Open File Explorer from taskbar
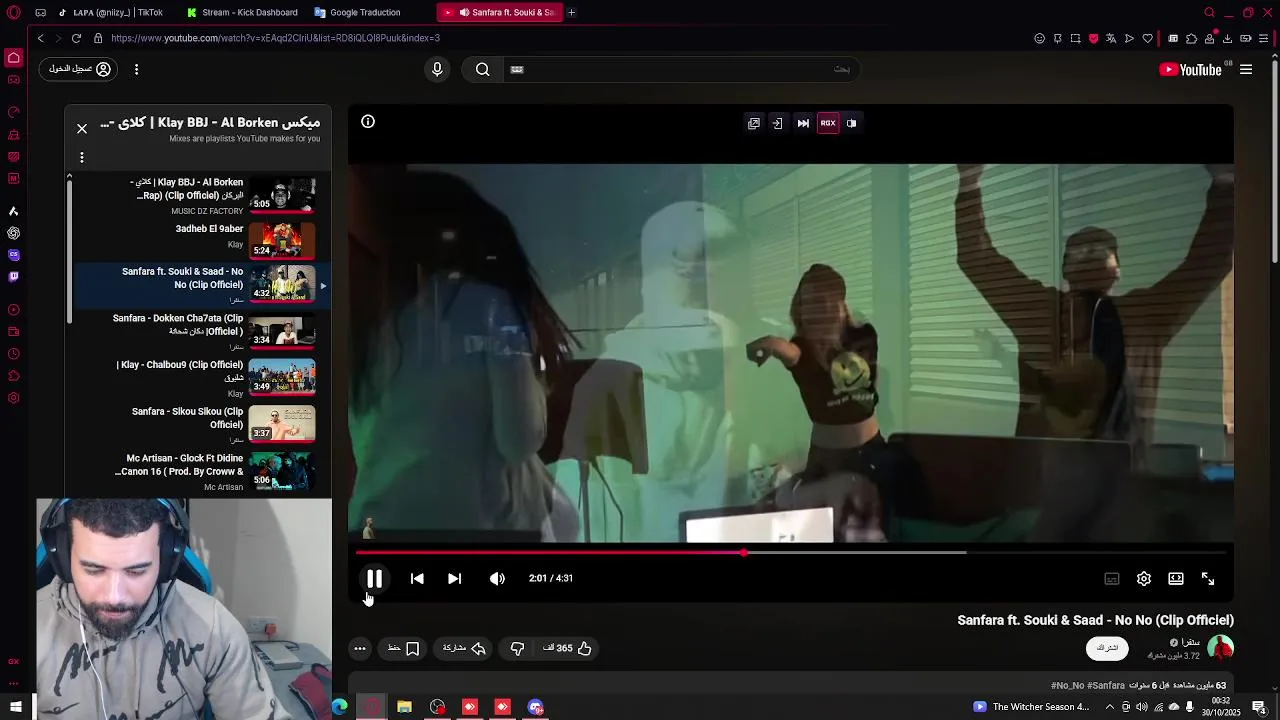1280x720 pixels. click(x=404, y=707)
